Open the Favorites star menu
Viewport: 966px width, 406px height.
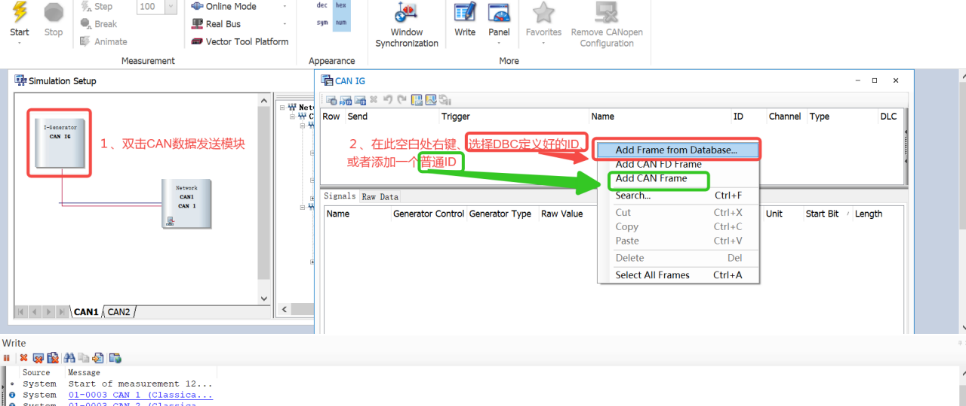point(543,14)
